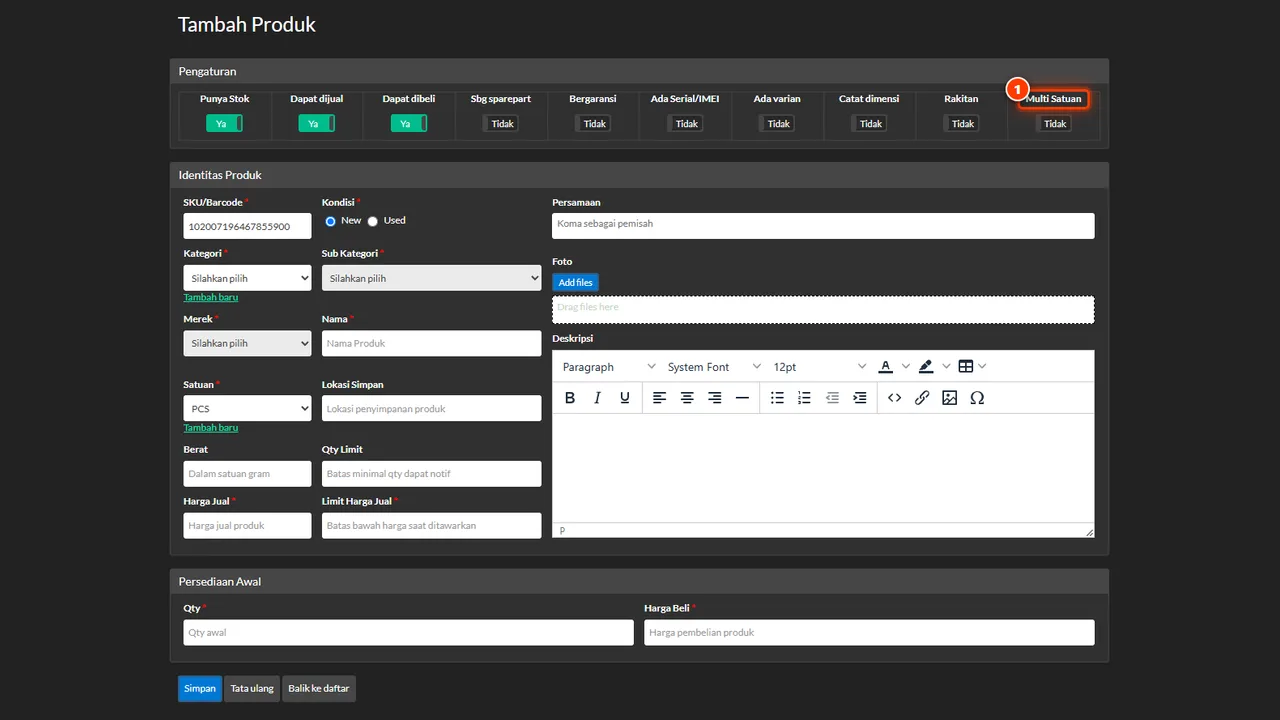The image size is (1280, 720).
Task: Apply underline formatting in editor
Action: point(625,398)
